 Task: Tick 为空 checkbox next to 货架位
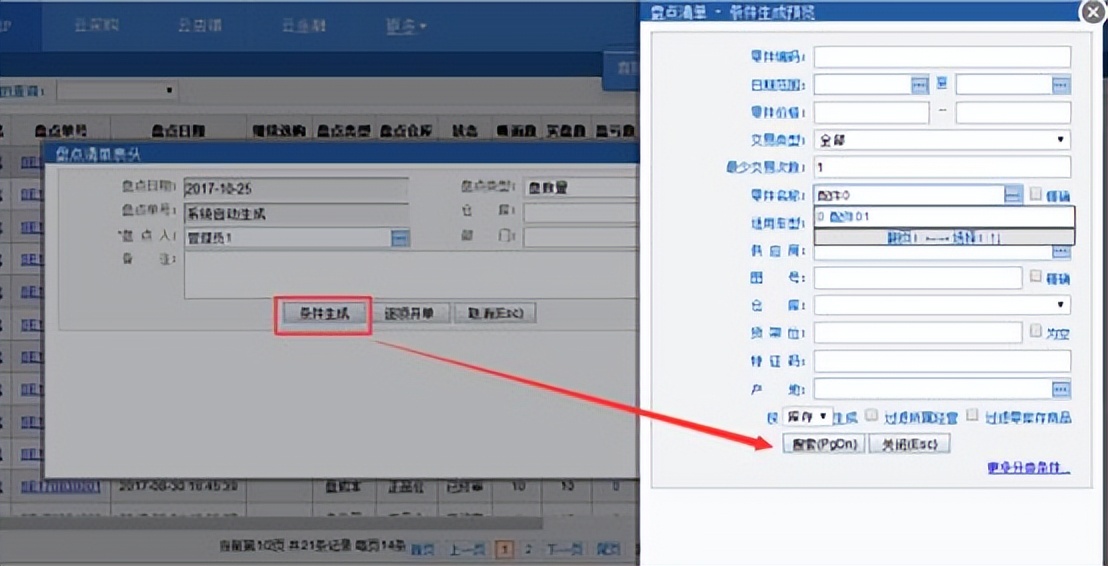(x=1035, y=331)
